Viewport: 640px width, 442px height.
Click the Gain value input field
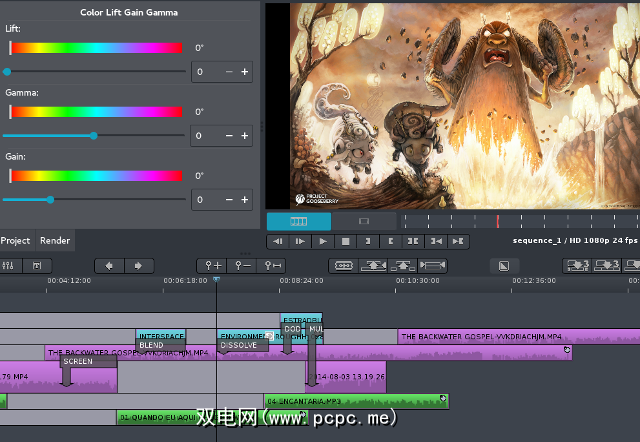205,200
